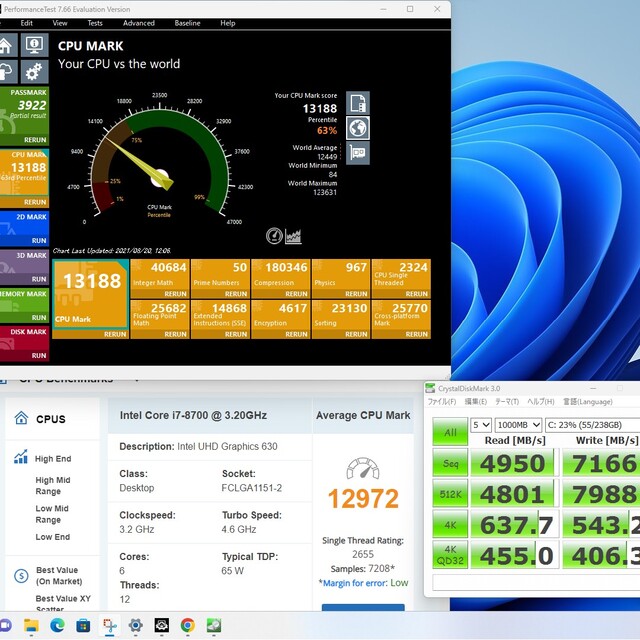Open the test count dropdown showing 5

pos(481,425)
